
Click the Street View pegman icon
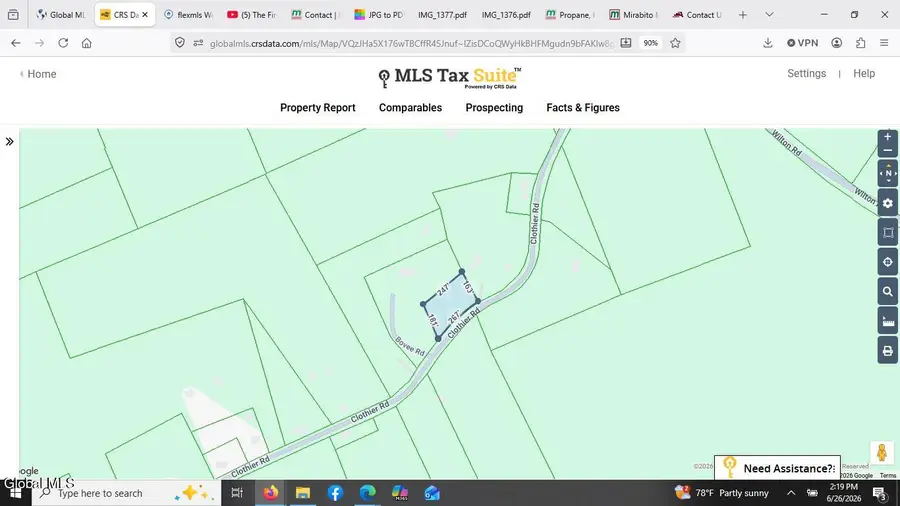(882, 453)
